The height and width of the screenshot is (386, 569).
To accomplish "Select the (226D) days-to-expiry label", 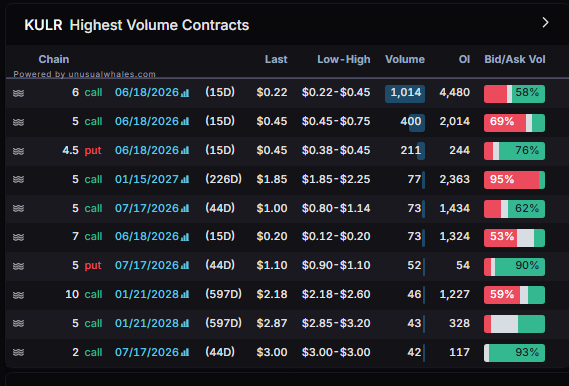I will pyautogui.click(x=223, y=179).
